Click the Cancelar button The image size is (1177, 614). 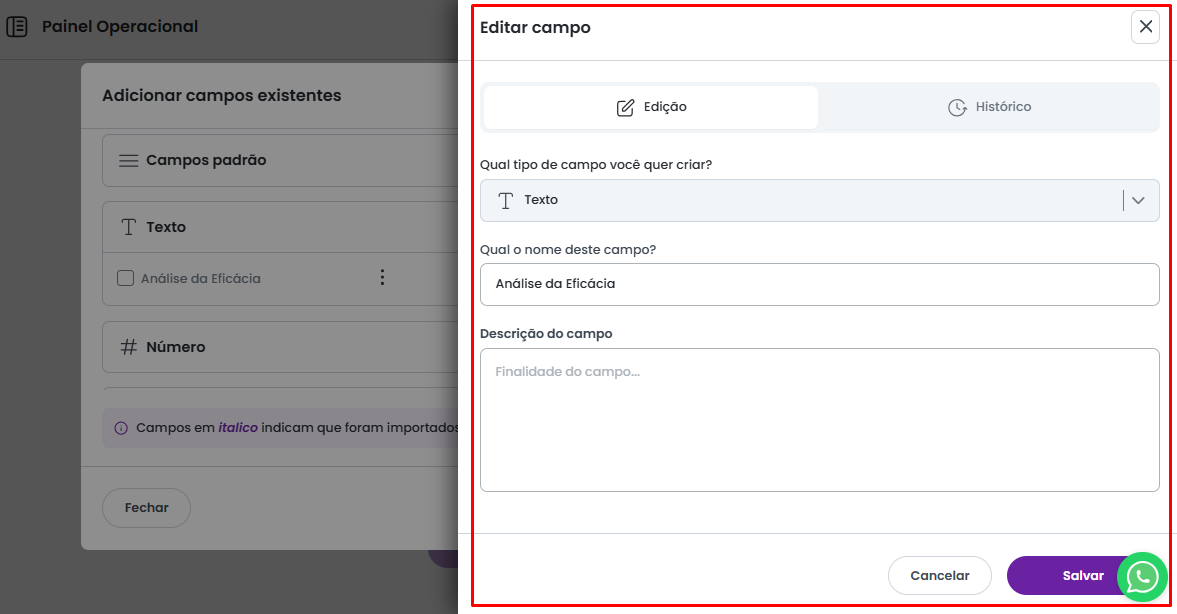pos(939,576)
